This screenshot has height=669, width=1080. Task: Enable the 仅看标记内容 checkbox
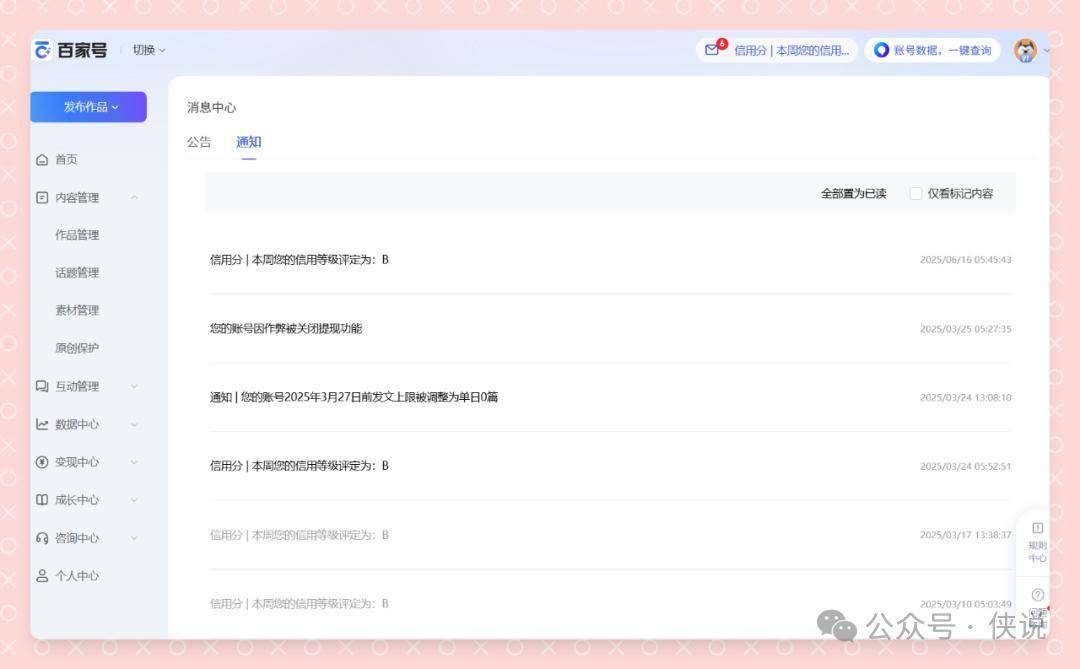(x=915, y=194)
